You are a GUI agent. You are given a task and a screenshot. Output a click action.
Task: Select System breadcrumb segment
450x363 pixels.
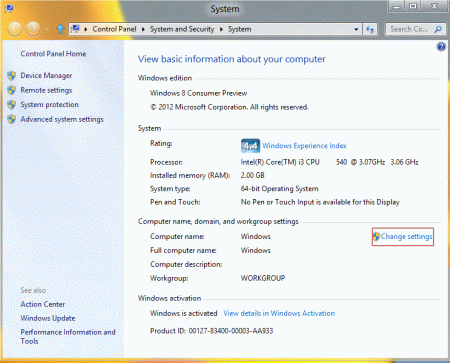[x=240, y=29]
